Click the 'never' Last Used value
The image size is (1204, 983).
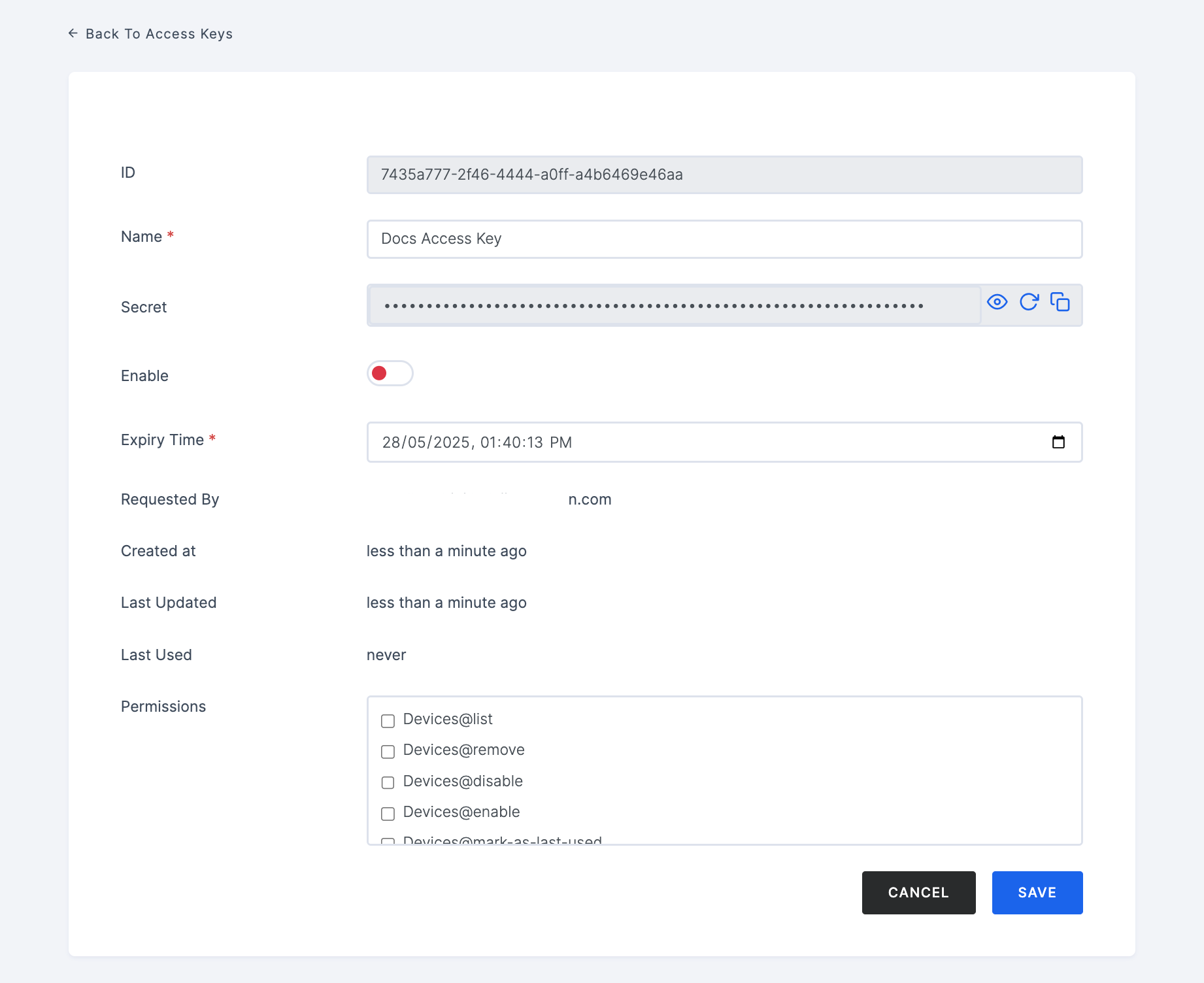point(386,655)
